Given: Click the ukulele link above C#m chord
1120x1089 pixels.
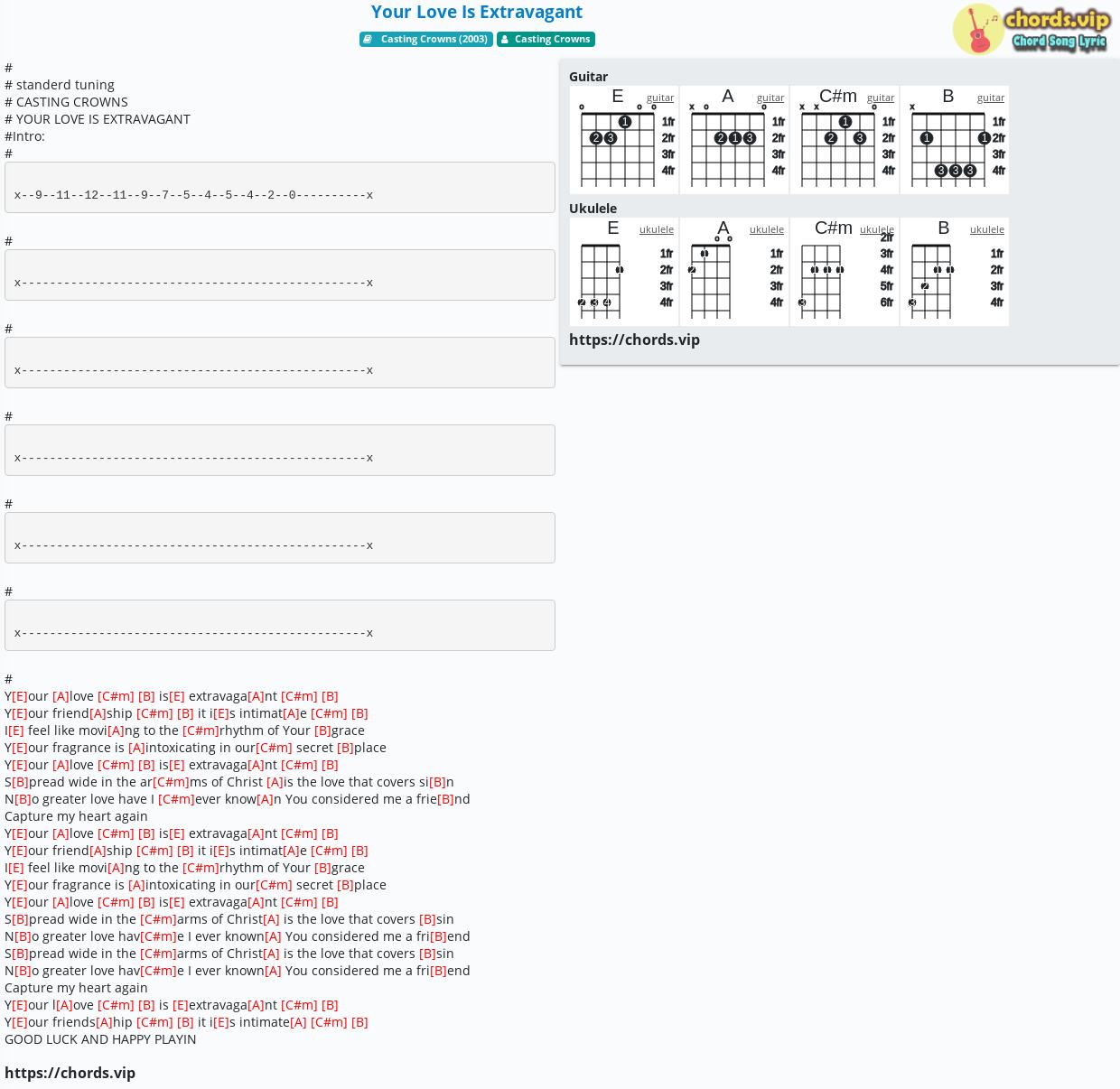Looking at the screenshot, I should (x=877, y=229).
